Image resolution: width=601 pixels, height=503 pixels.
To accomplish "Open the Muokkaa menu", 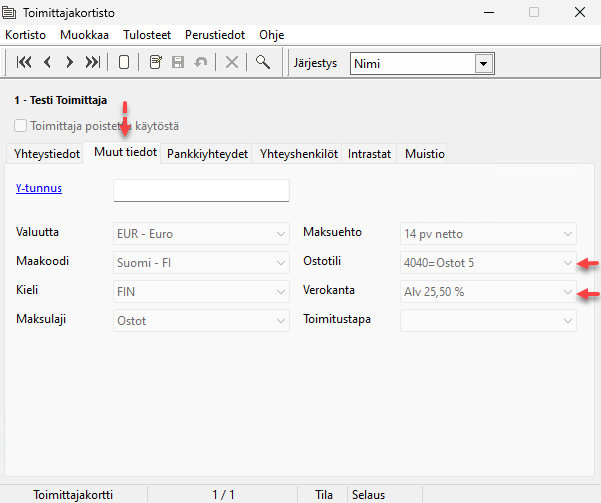I will click(x=84, y=35).
